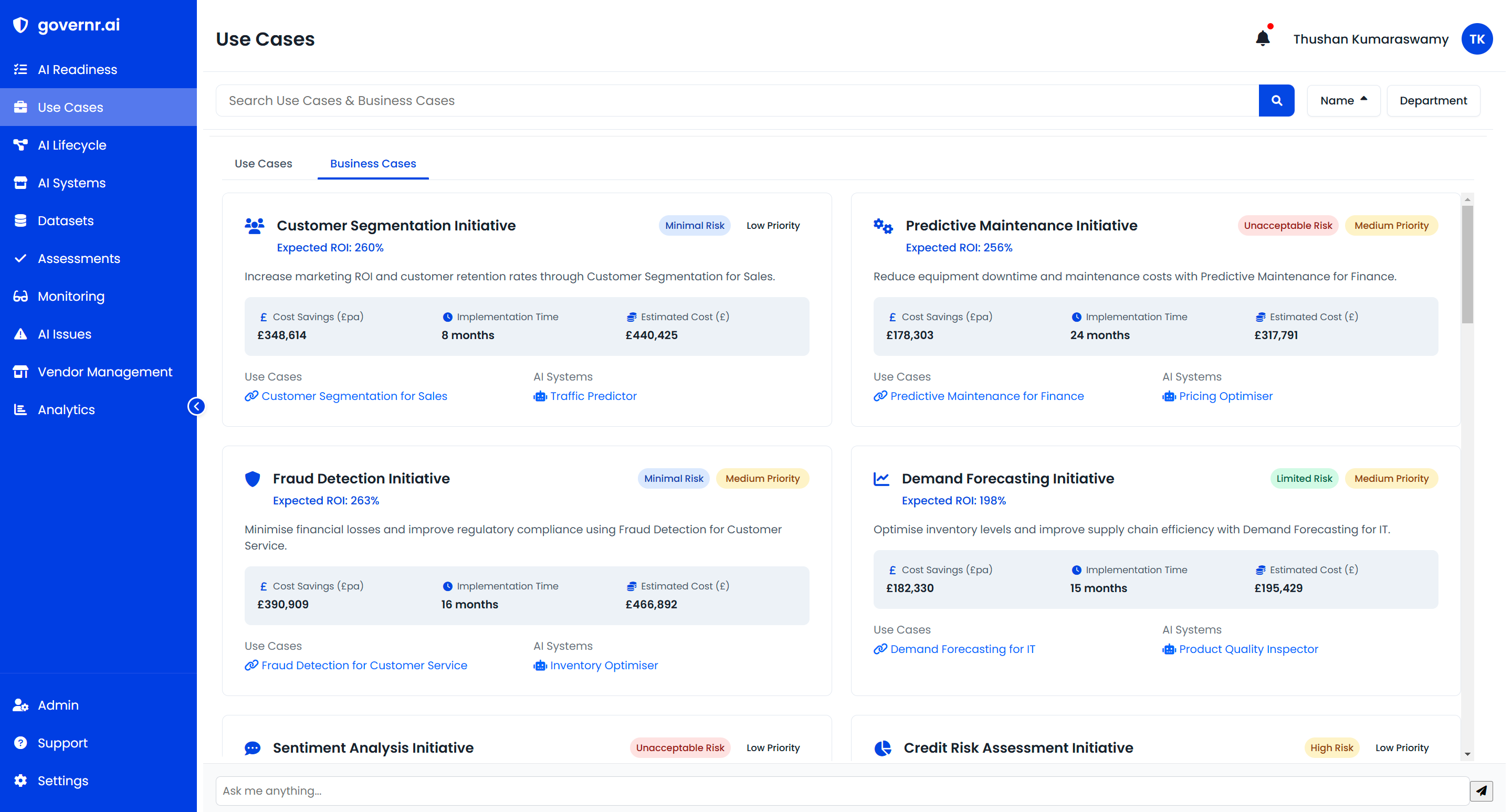Click Thushan Kumaraswamy user name
The image size is (1512, 812).
pyautogui.click(x=1371, y=39)
